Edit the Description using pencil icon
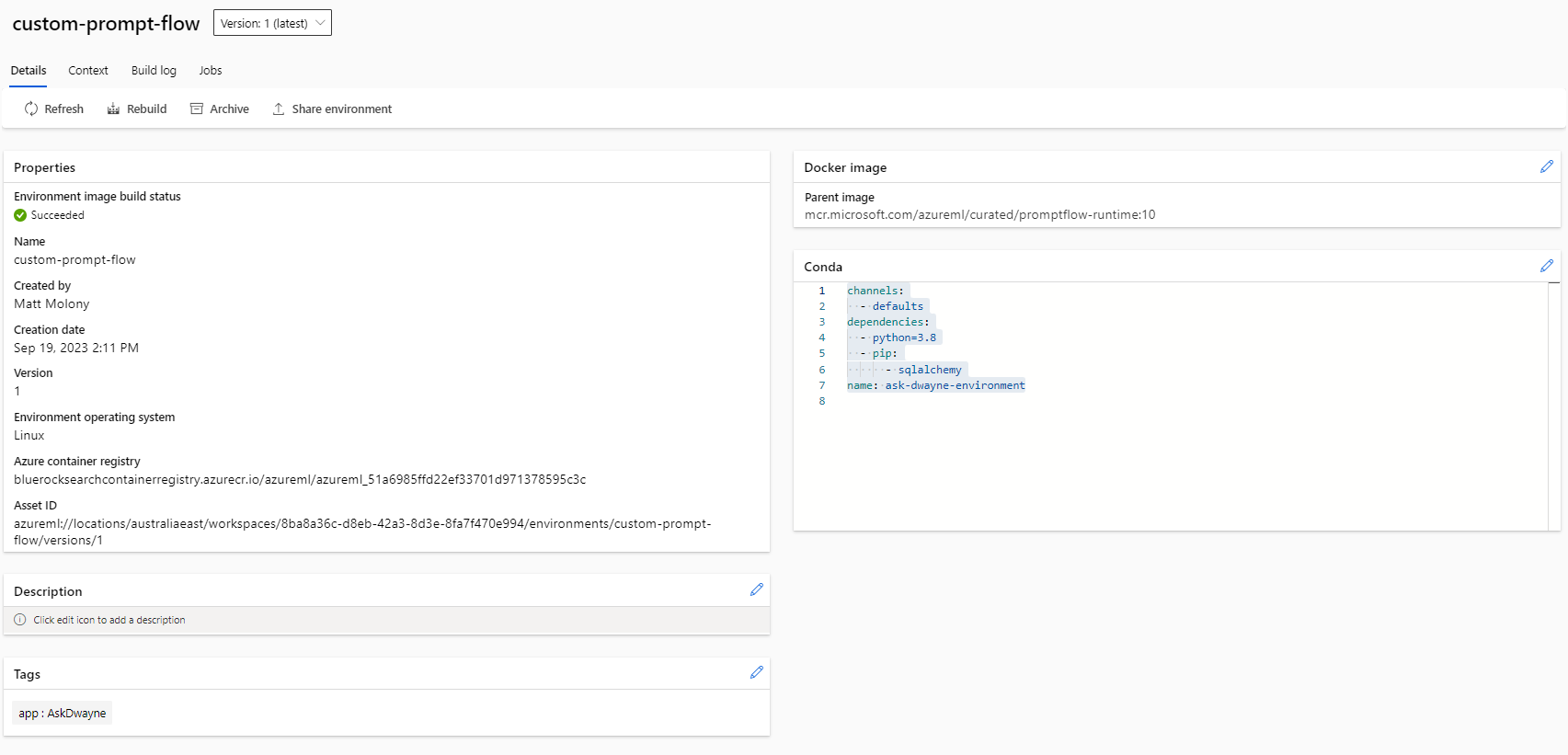This screenshot has height=755, width=1568. click(756, 589)
